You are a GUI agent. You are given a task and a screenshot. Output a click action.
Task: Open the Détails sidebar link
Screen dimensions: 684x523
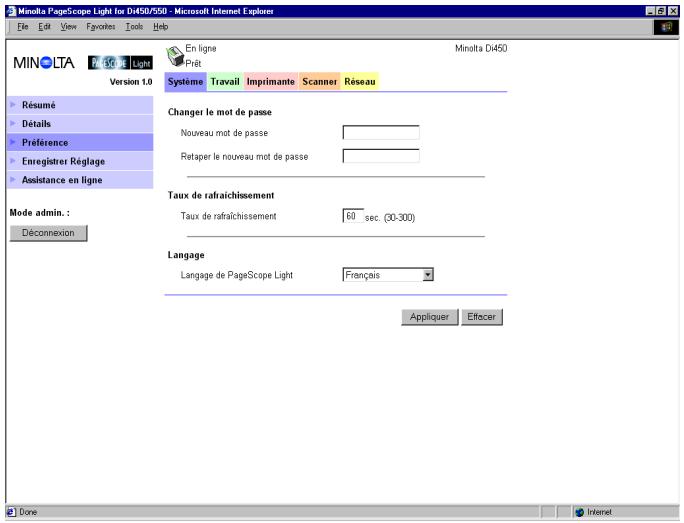pyautogui.click(x=80, y=124)
